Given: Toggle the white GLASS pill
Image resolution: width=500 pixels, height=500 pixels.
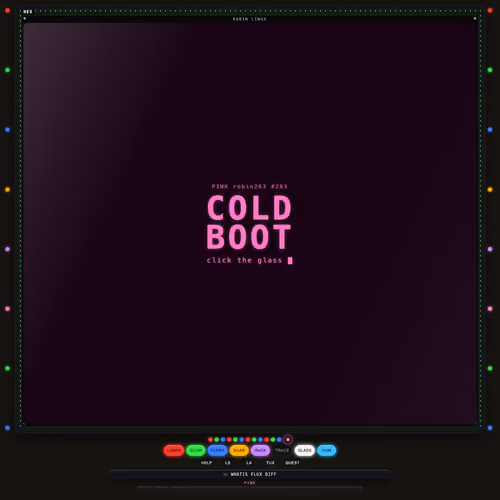Looking at the screenshot, I should (304, 450).
